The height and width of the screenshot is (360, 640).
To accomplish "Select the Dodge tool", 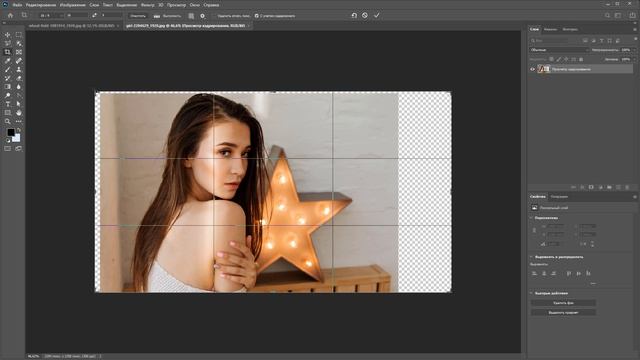I will [x=8, y=95].
